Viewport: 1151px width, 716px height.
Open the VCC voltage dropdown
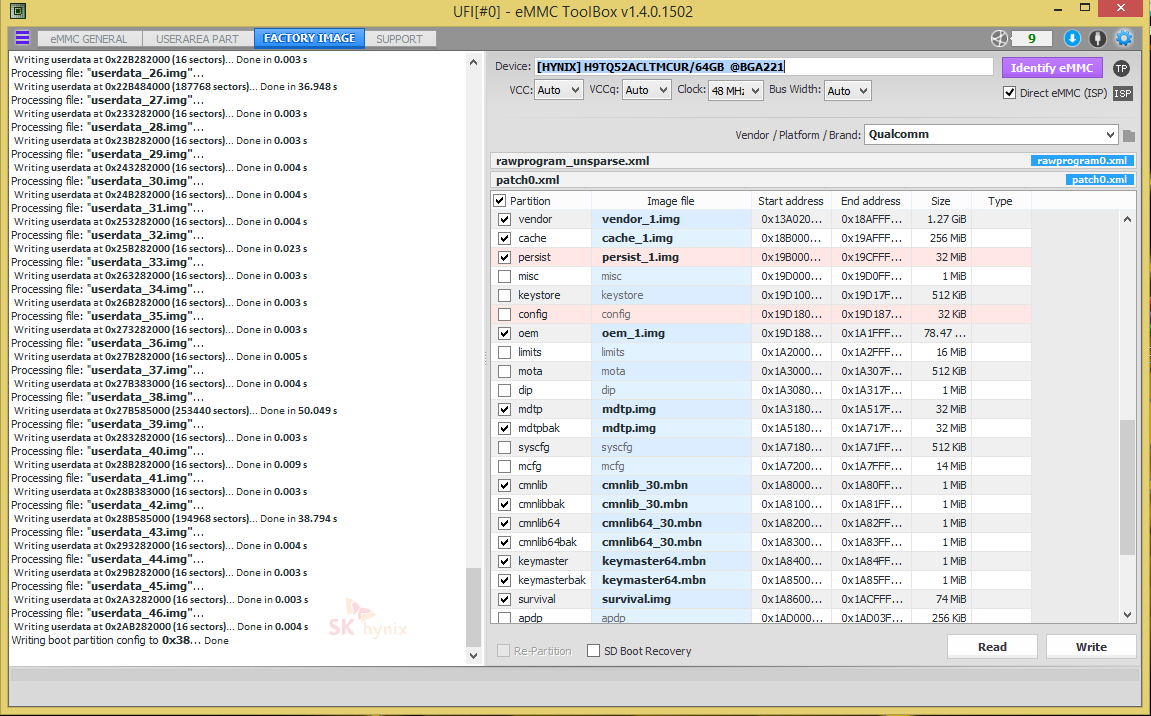559,90
